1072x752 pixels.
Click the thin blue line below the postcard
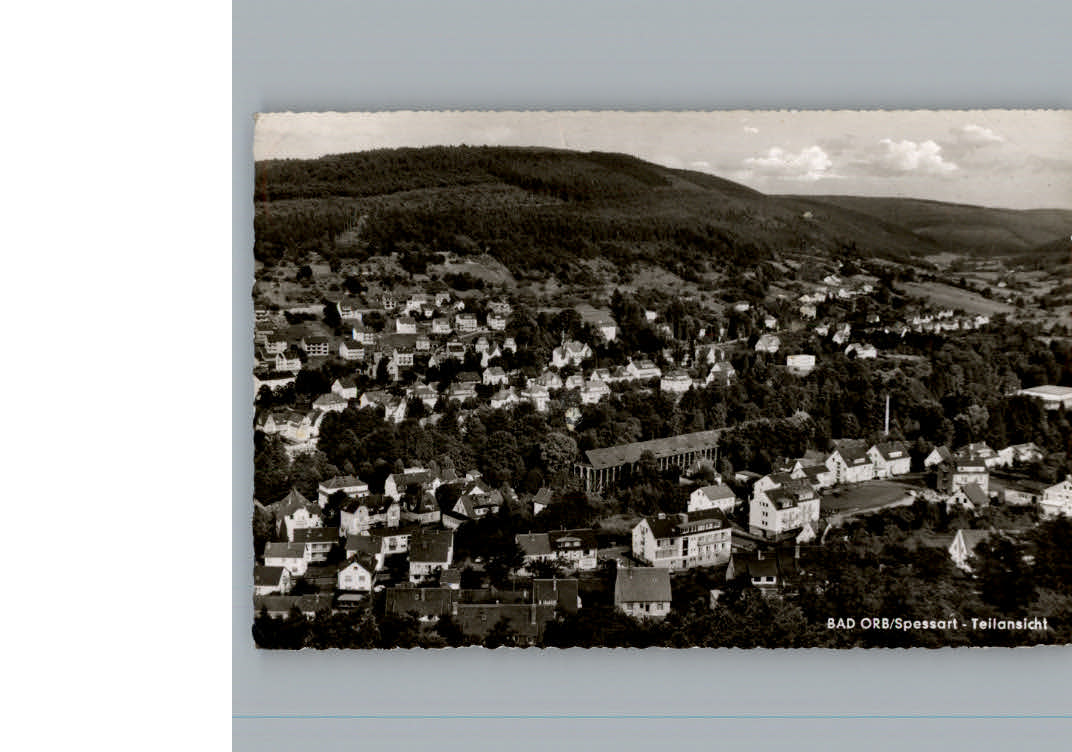[650, 716]
